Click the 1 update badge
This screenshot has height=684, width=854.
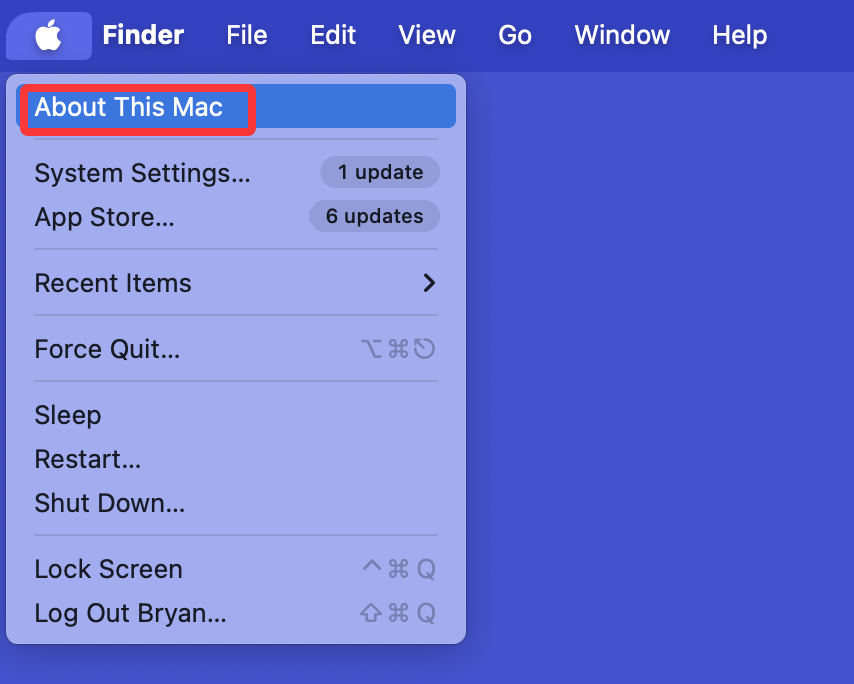(x=380, y=172)
